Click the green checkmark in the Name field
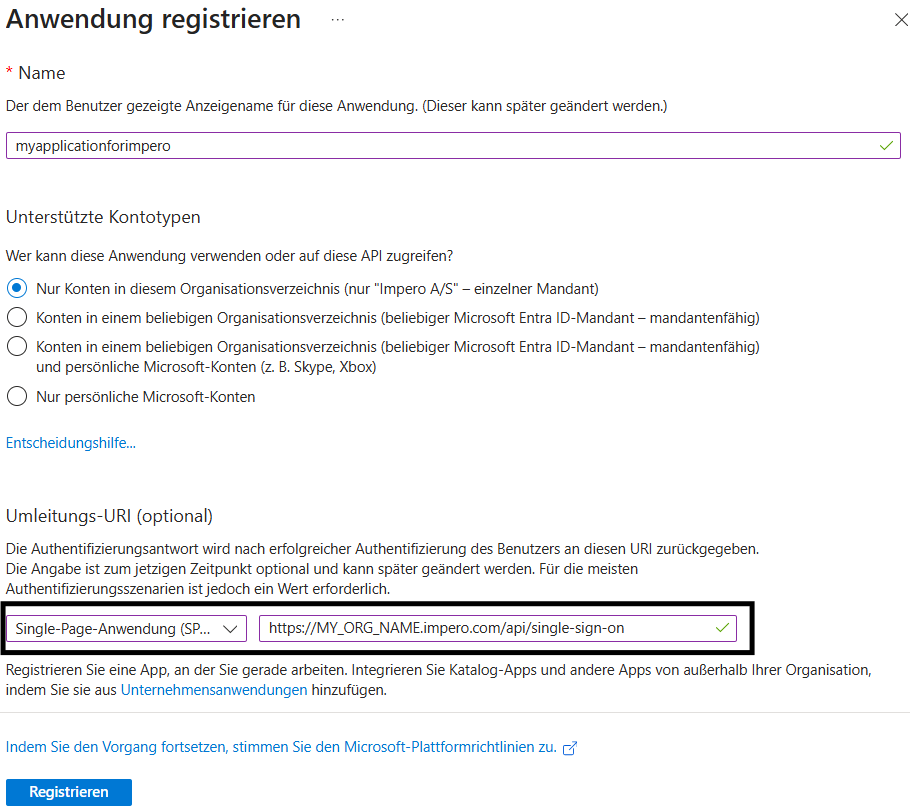The image size is (910, 812). 886,145
